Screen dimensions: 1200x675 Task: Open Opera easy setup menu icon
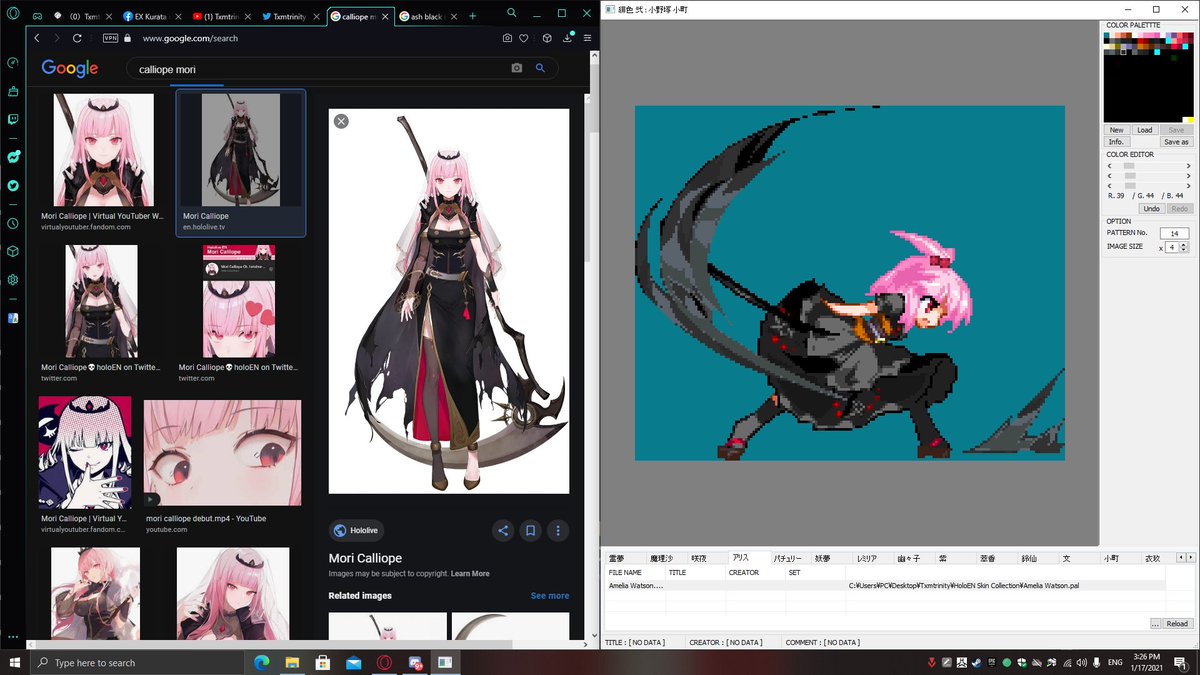pos(587,38)
